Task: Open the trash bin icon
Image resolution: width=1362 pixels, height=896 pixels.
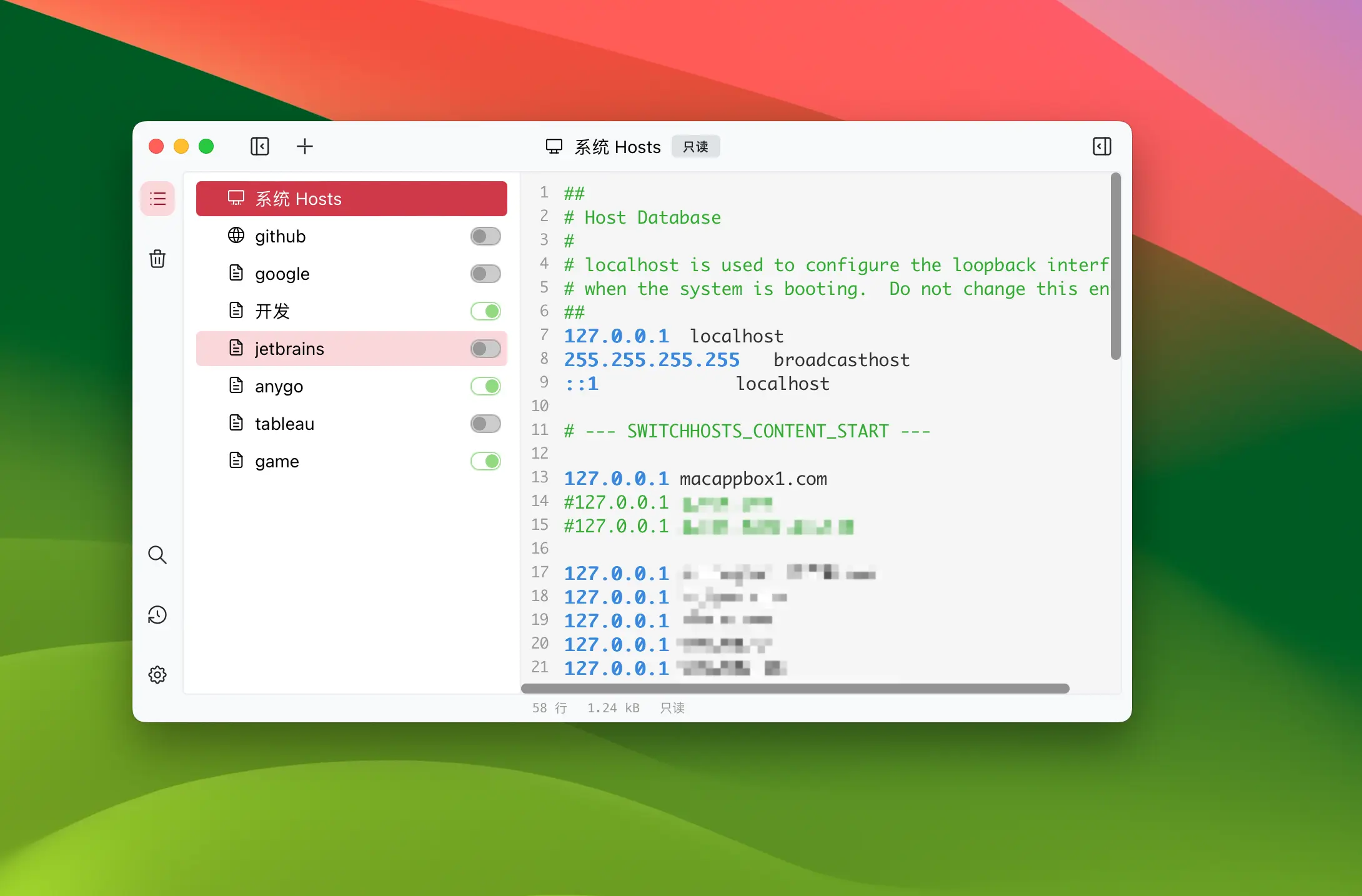Action: (157, 259)
